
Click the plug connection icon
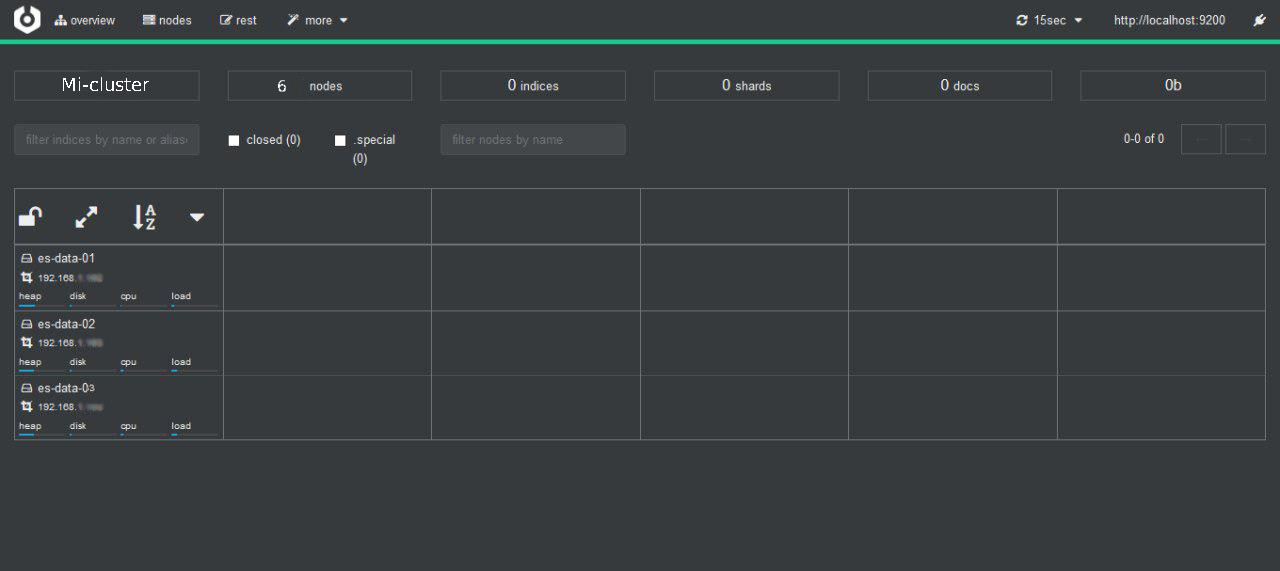1260,20
